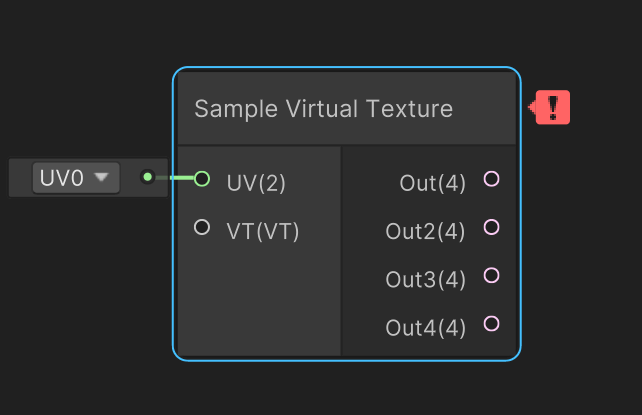Click the Out3(4) output port circle
Screen dimensions: 642x415
click(x=491, y=275)
